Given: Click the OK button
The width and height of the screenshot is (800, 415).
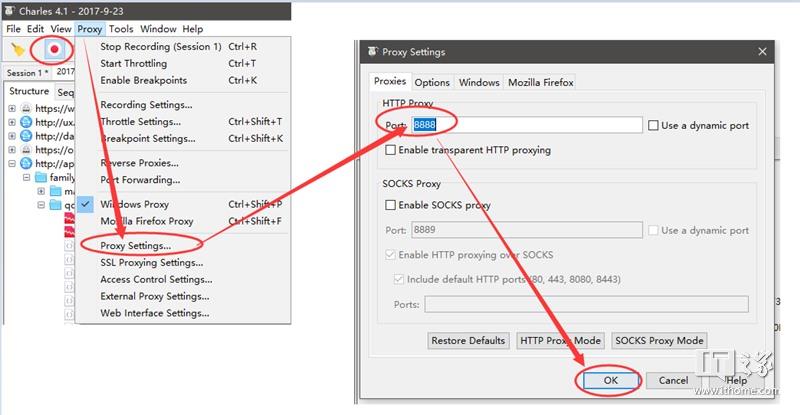Looking at the screenshot, I should pos(611,380).
